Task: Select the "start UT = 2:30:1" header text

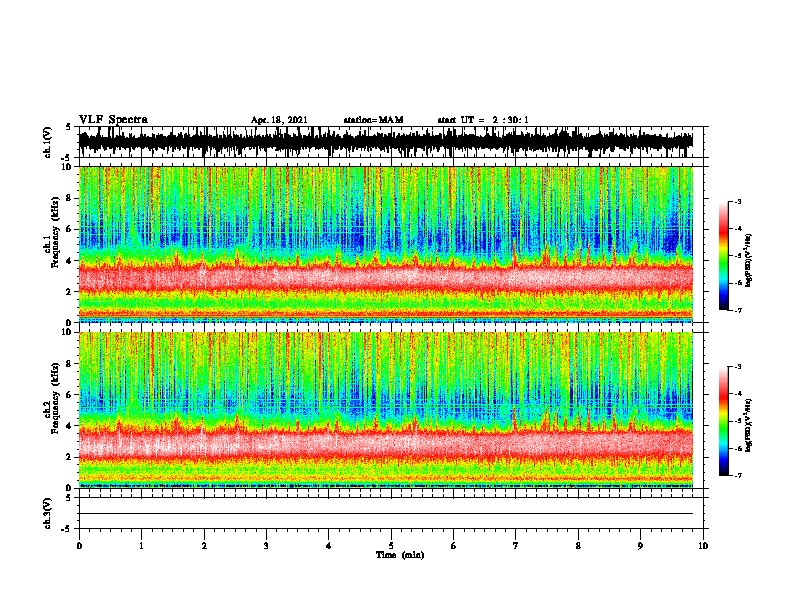Action: 482,120
